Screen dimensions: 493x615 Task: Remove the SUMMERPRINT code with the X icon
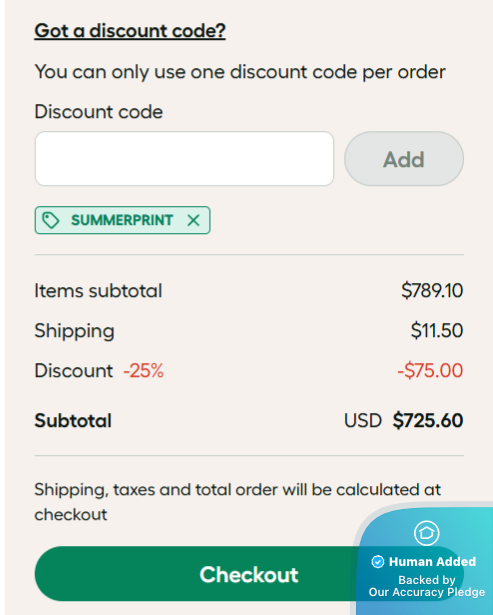193,220
